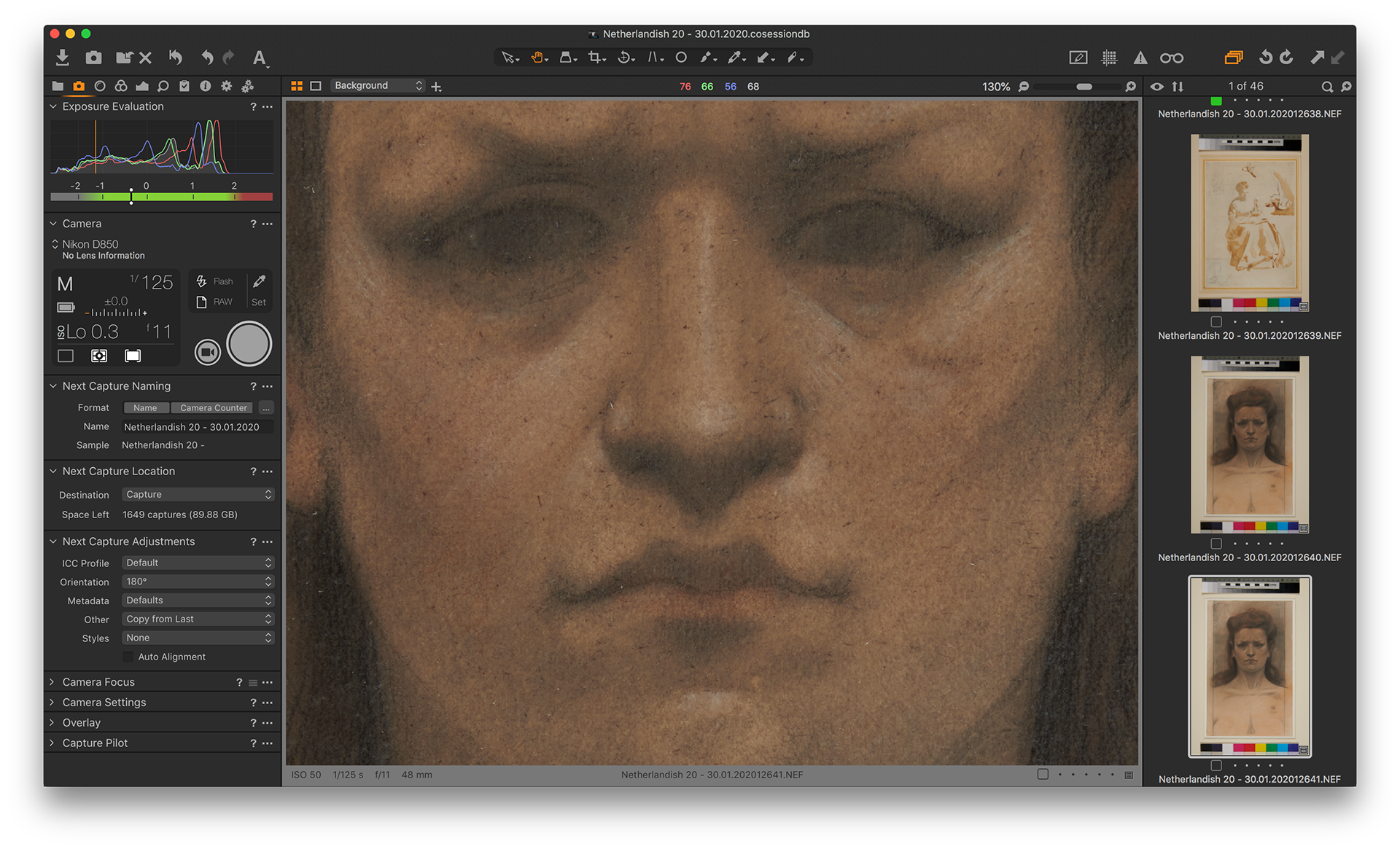Select the Apply adjustments arrow tool

[764, 58]
